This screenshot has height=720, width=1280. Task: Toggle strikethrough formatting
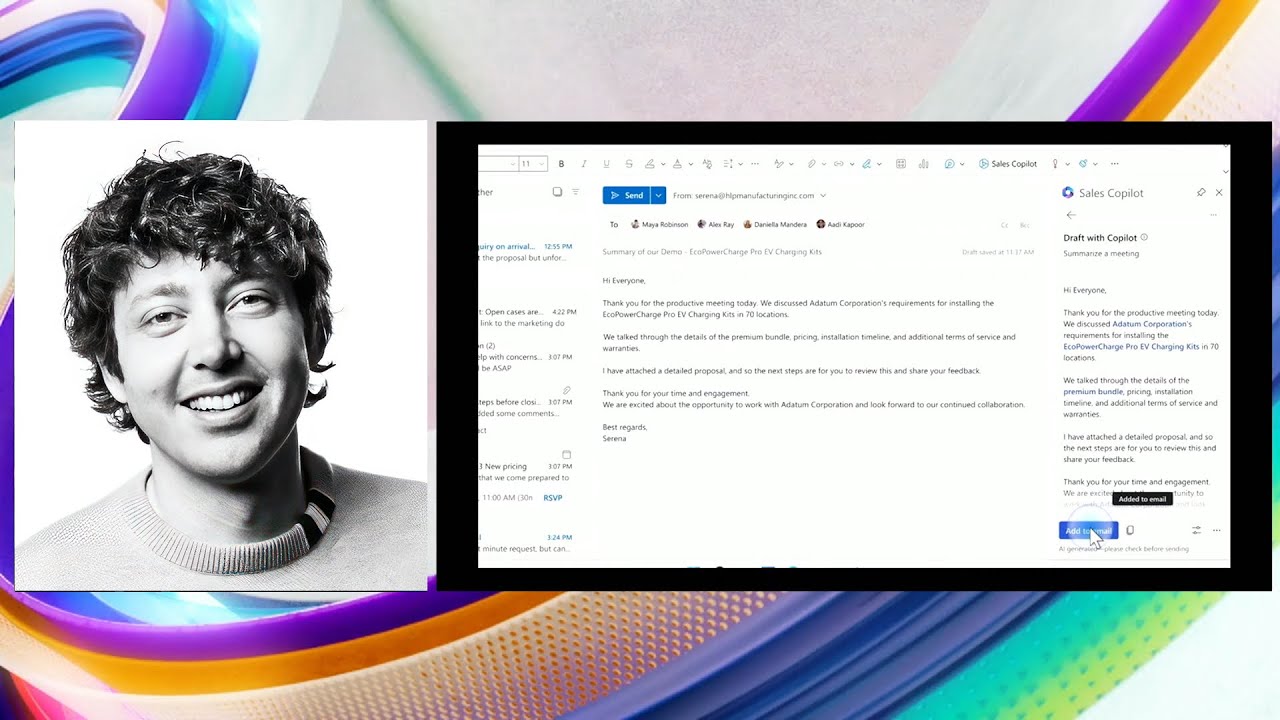click(629, 164)
